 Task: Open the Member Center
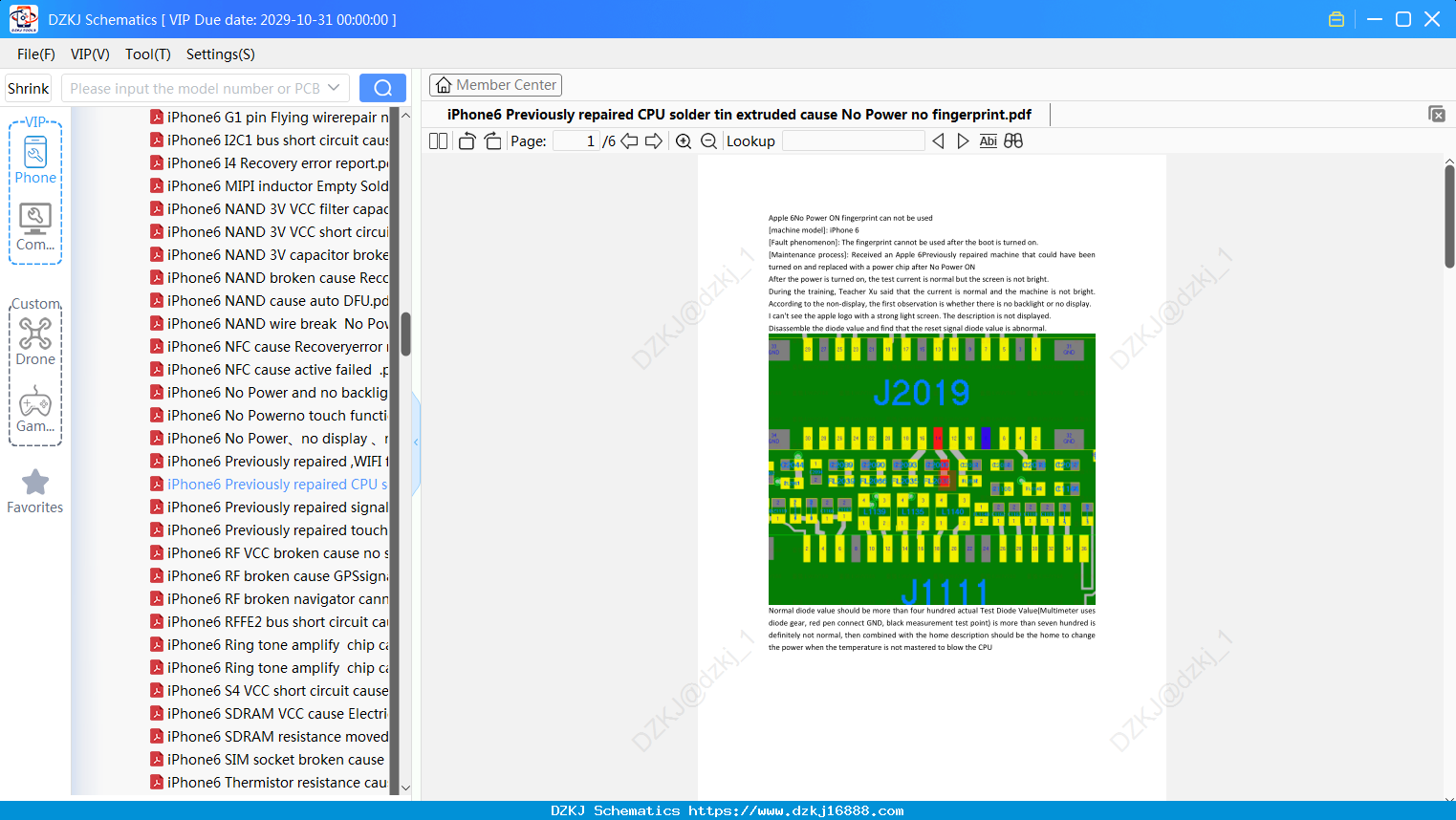pos(495,85)
